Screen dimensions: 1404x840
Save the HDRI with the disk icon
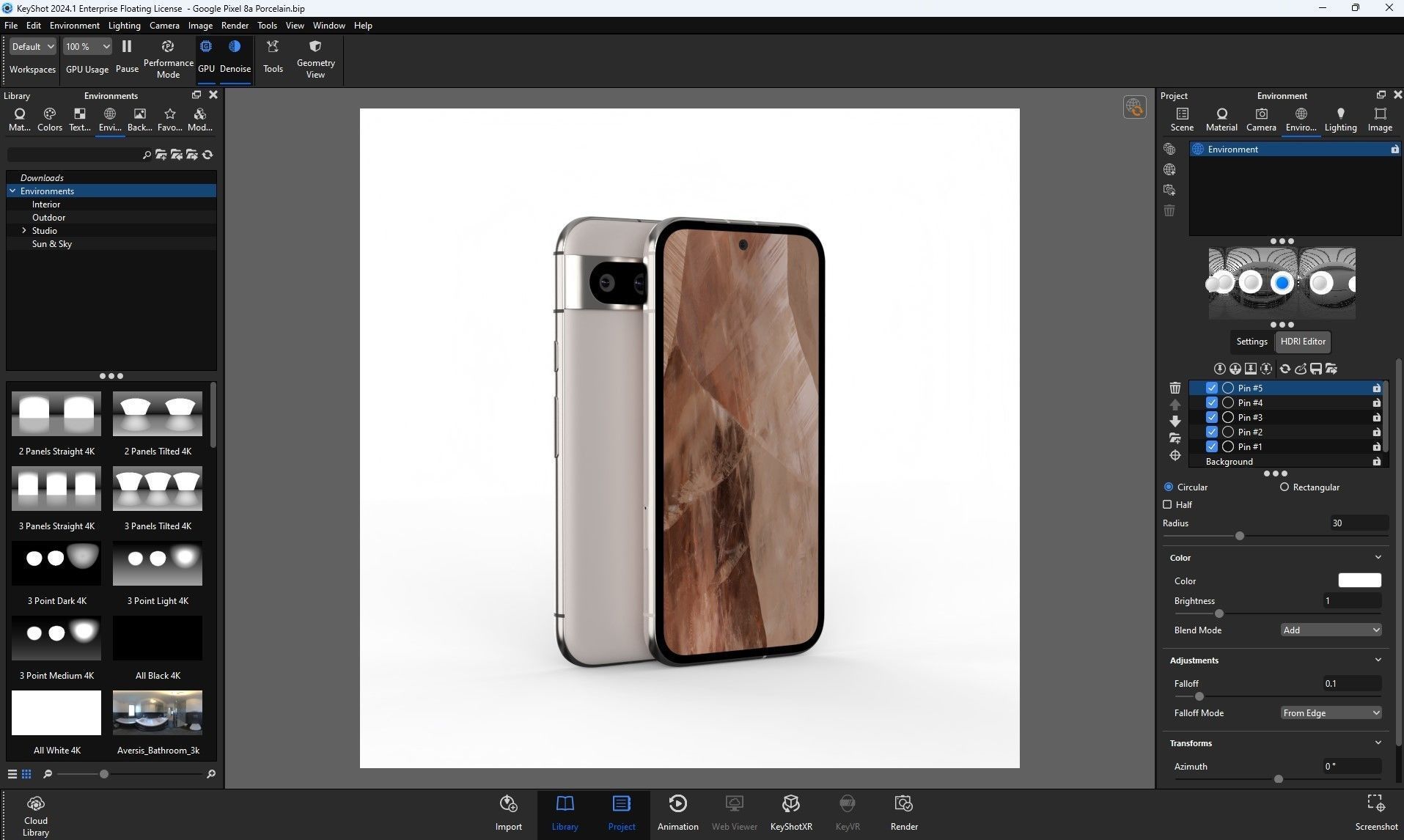coord(1315,369)
